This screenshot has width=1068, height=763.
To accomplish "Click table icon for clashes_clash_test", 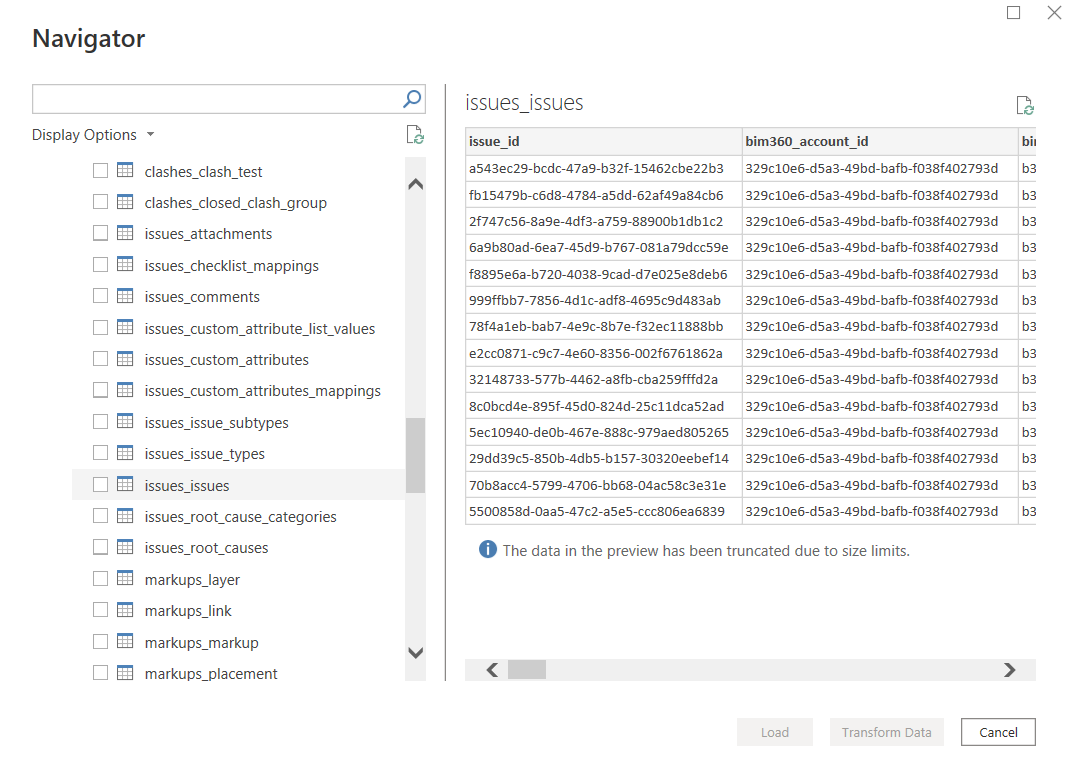I will (125, 171).
